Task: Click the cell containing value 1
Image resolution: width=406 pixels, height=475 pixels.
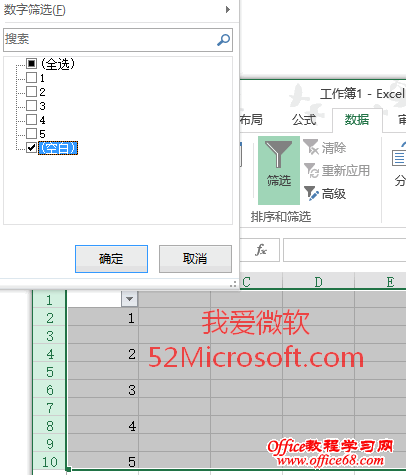Action: 103,317
